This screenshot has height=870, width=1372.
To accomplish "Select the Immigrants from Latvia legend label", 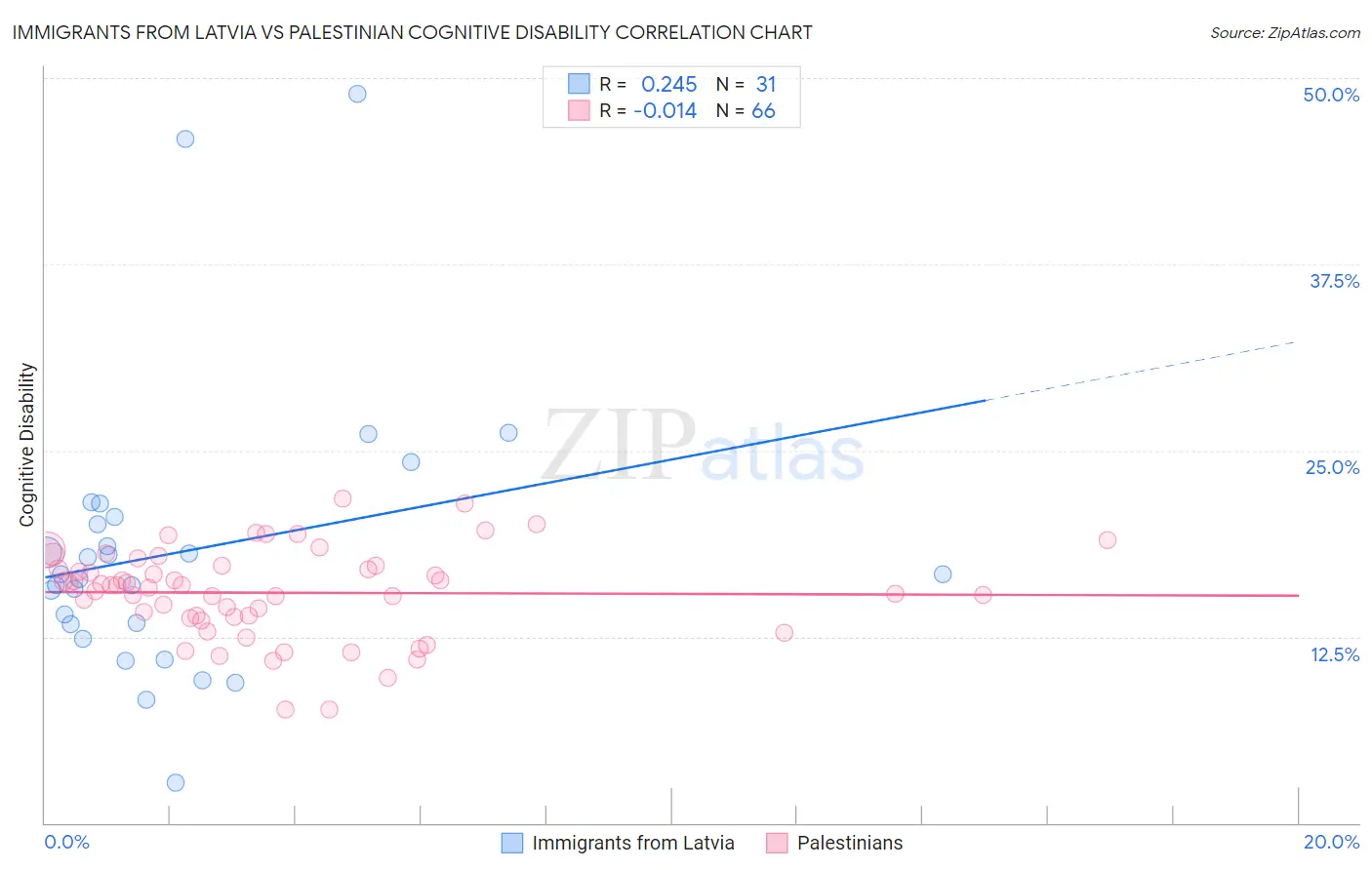I will click(x=633, y=843).
